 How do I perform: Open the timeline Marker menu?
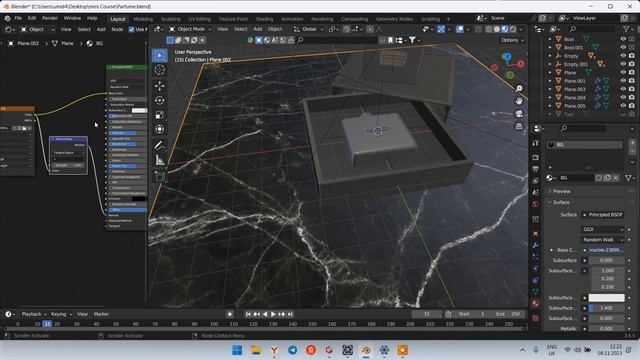(x=101, y=314)
